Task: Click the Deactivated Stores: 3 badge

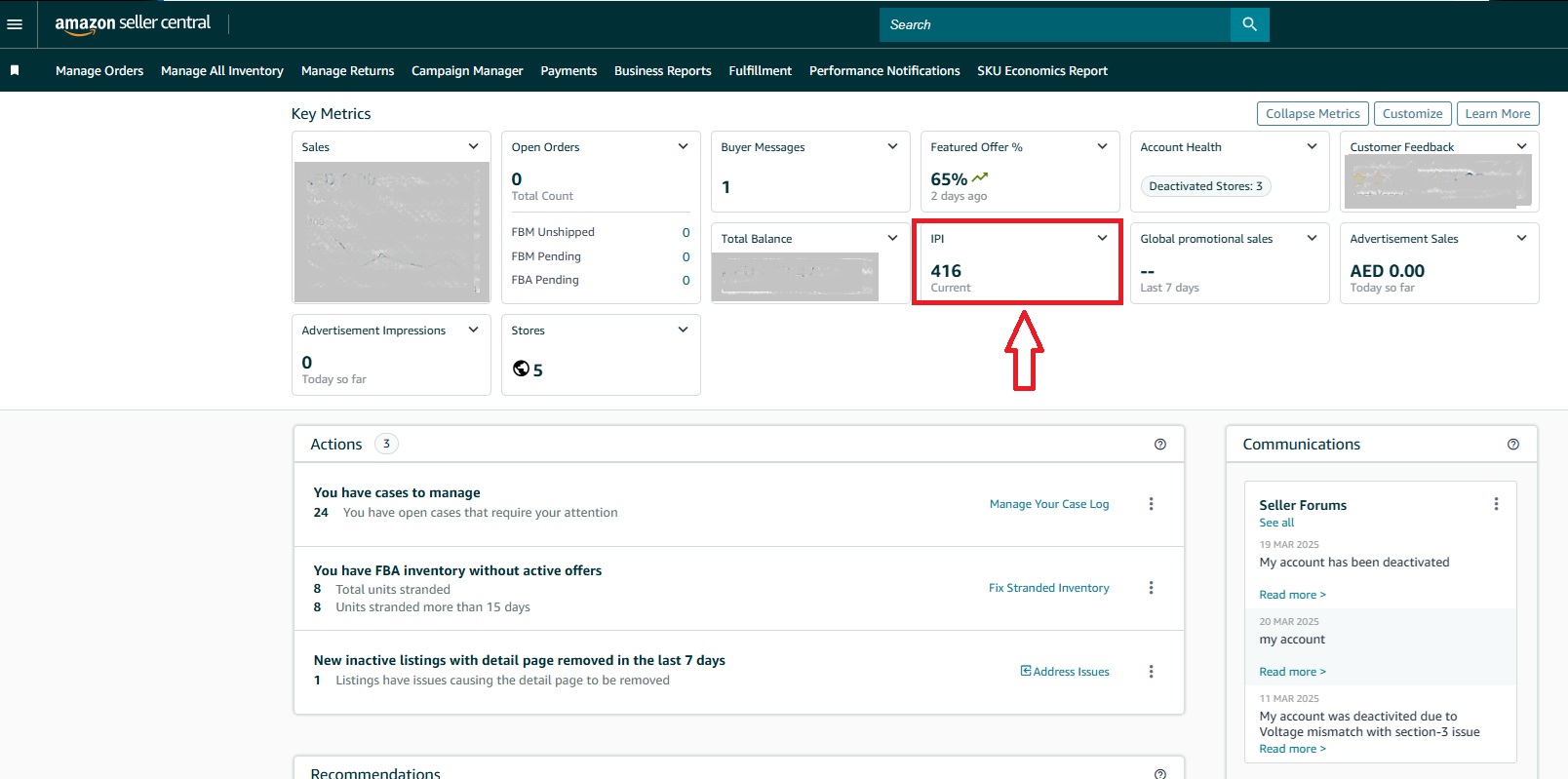Action: (x=1205, y=186)
